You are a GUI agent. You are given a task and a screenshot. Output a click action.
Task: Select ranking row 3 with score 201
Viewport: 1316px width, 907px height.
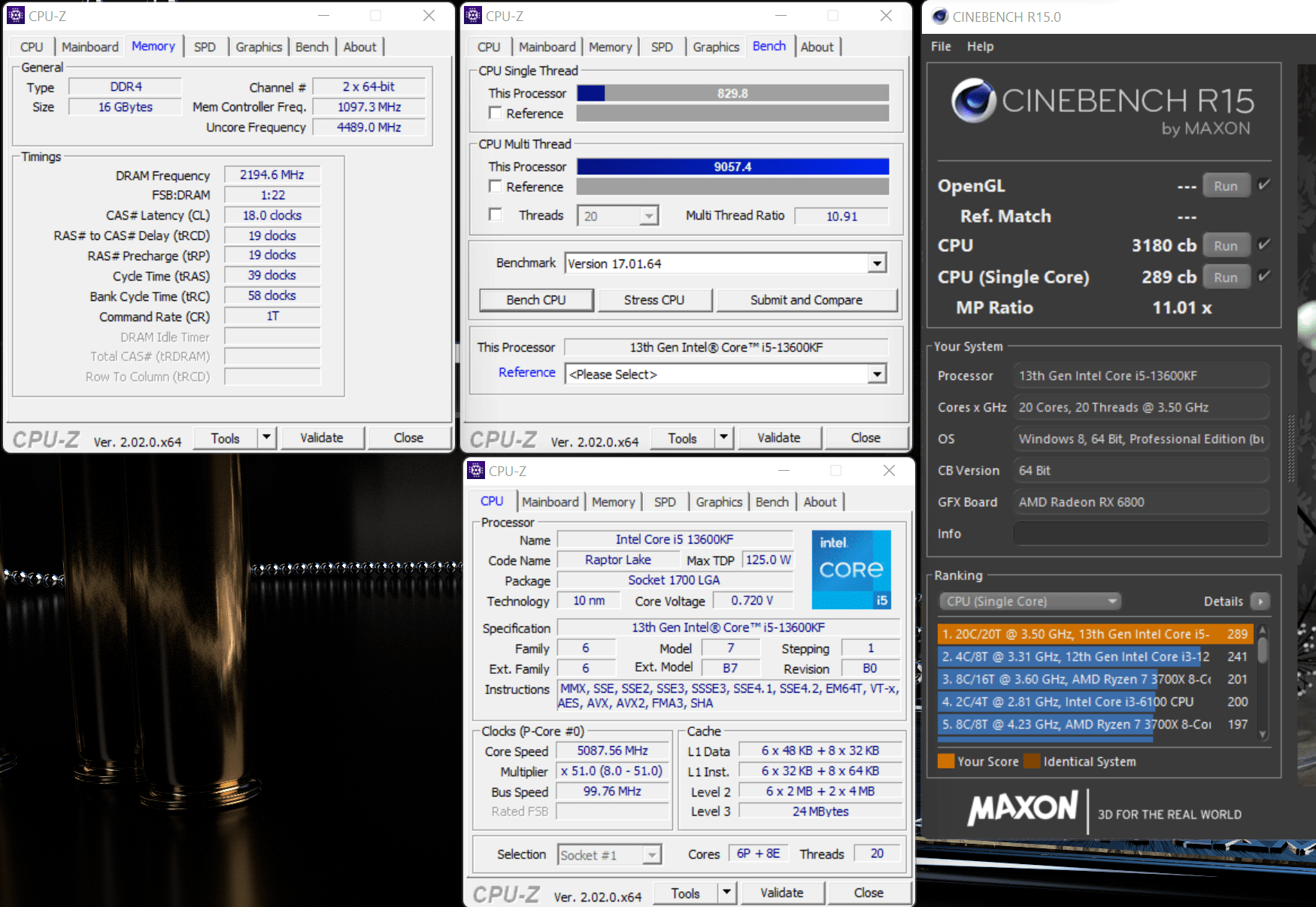click(x=1096, y=679)
